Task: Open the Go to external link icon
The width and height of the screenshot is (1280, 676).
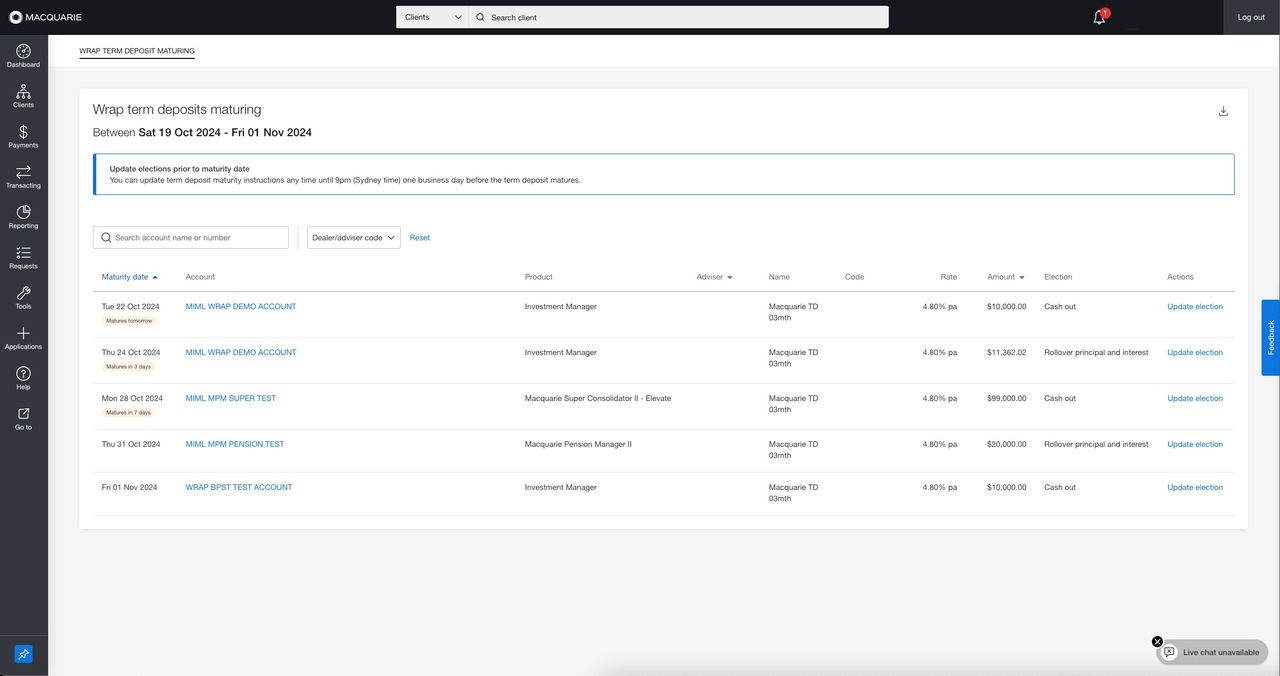Action: [x=23, y=413]
